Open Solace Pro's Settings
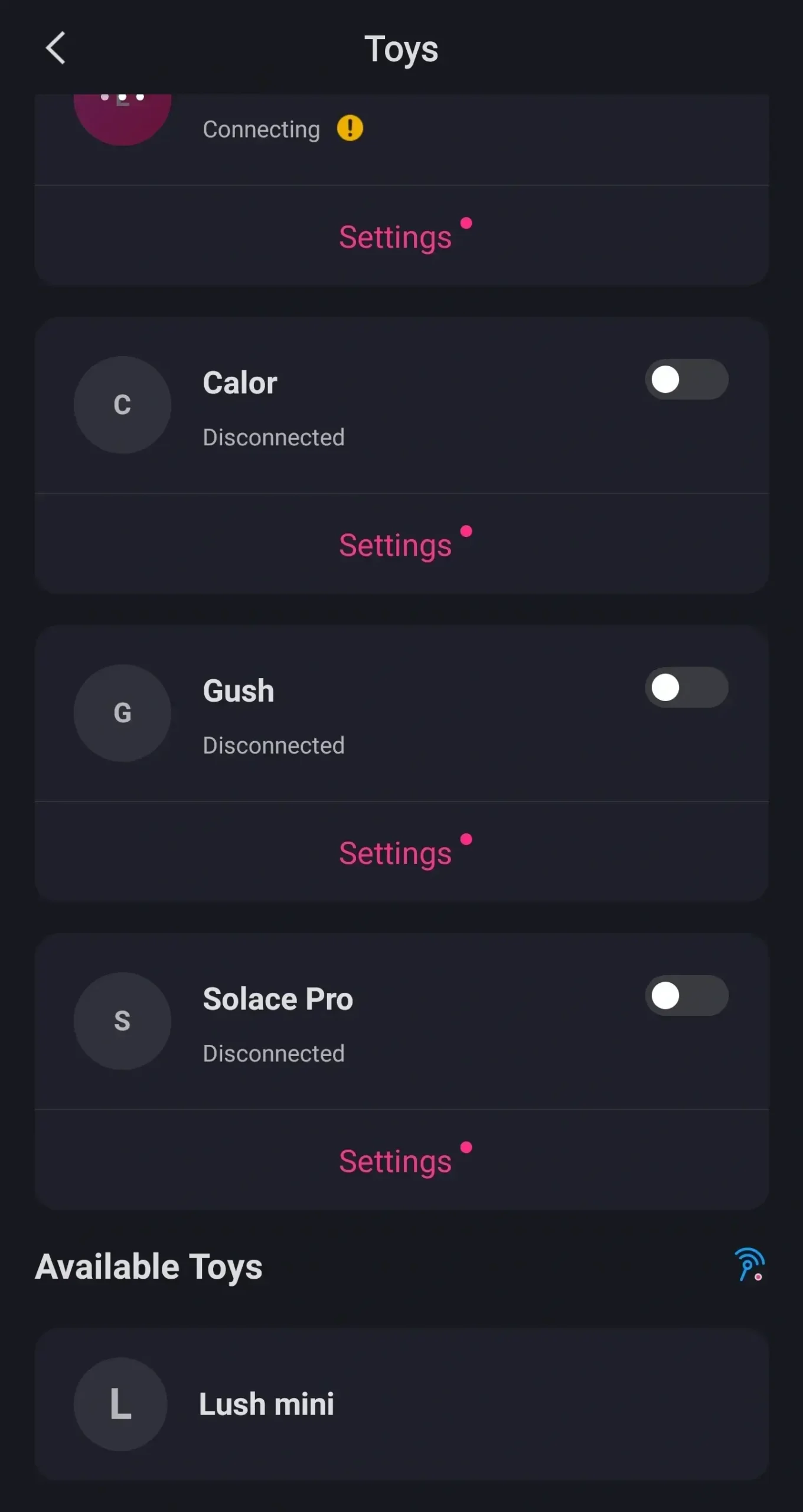 click(x=396, y=1161)
